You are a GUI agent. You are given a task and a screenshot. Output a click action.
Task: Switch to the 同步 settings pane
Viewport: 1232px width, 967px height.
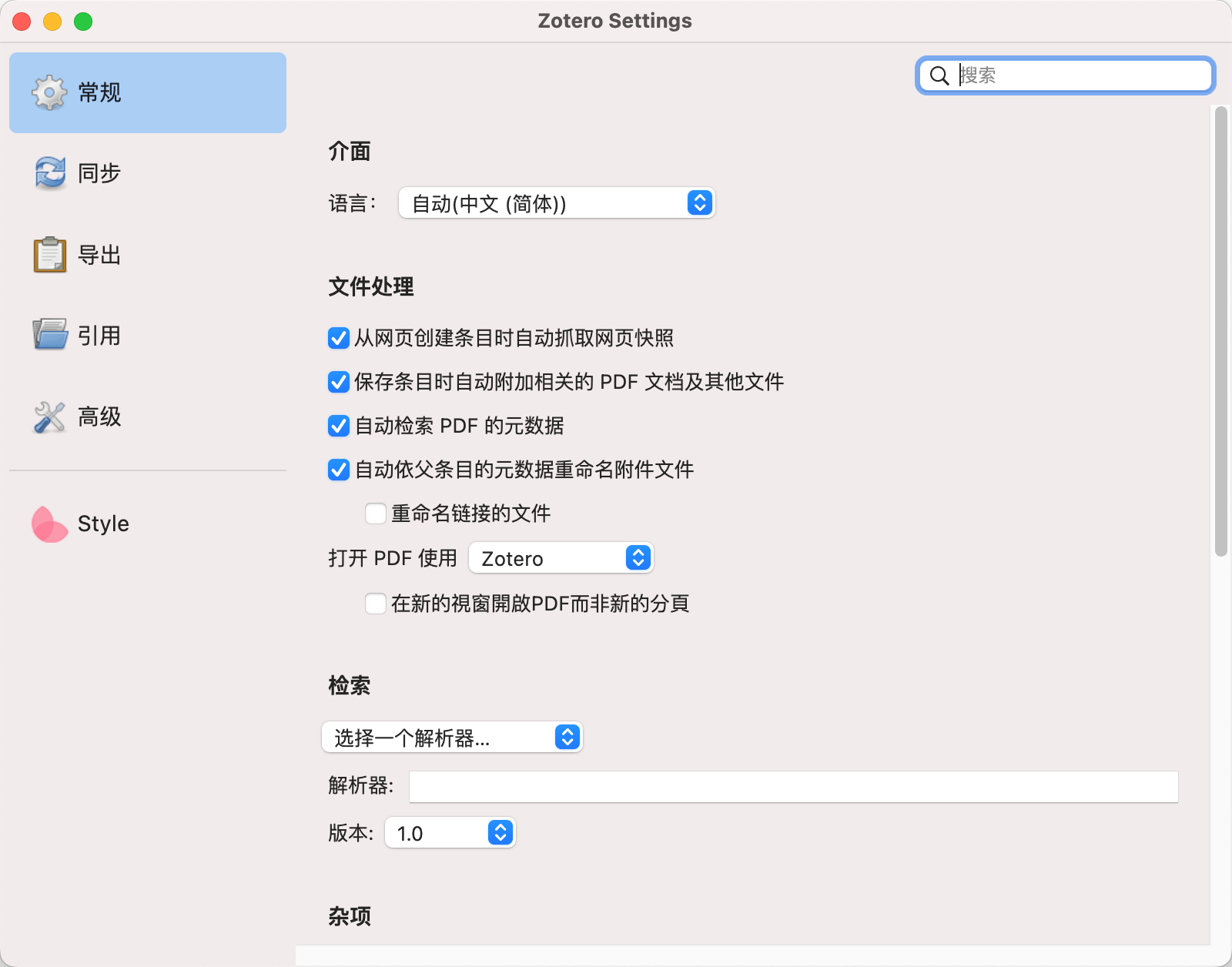click(148, 173)
